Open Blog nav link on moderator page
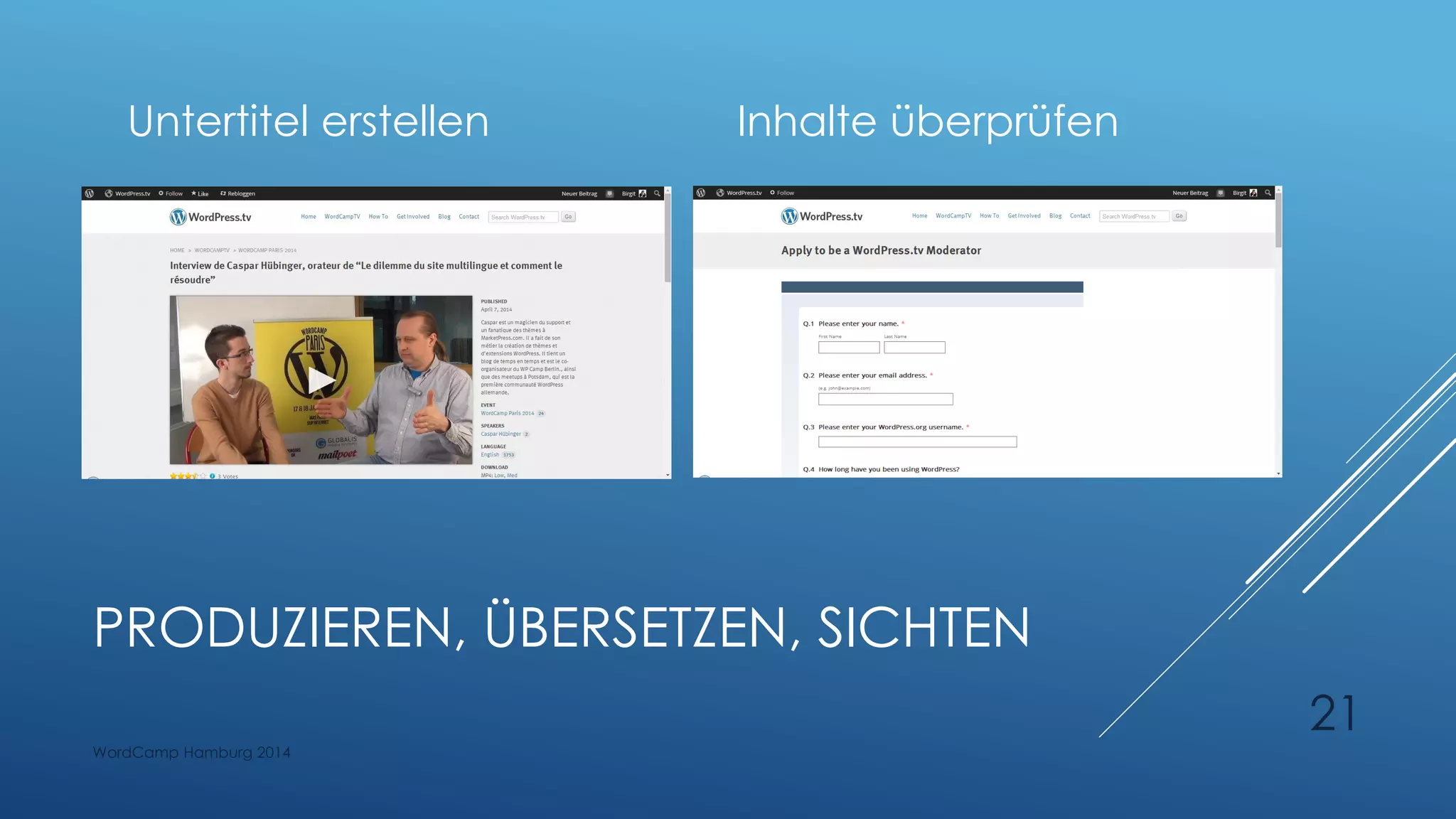This screenshot has width=1456, height=819. [x=1056, y=216]
